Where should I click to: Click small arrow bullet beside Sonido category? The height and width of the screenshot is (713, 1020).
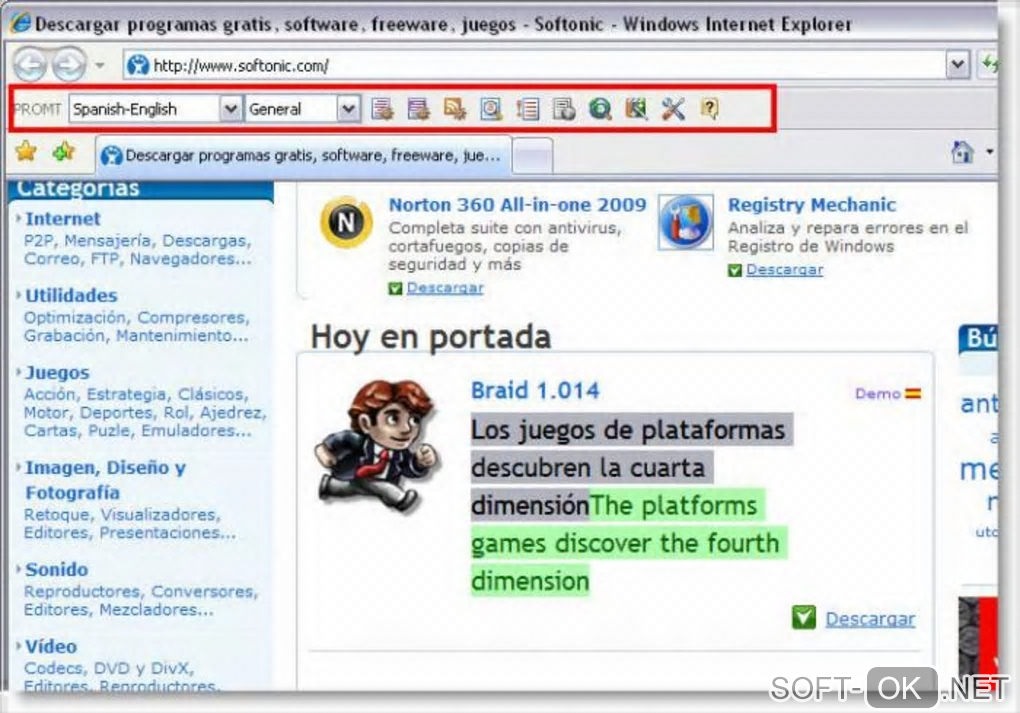point(18,569)
